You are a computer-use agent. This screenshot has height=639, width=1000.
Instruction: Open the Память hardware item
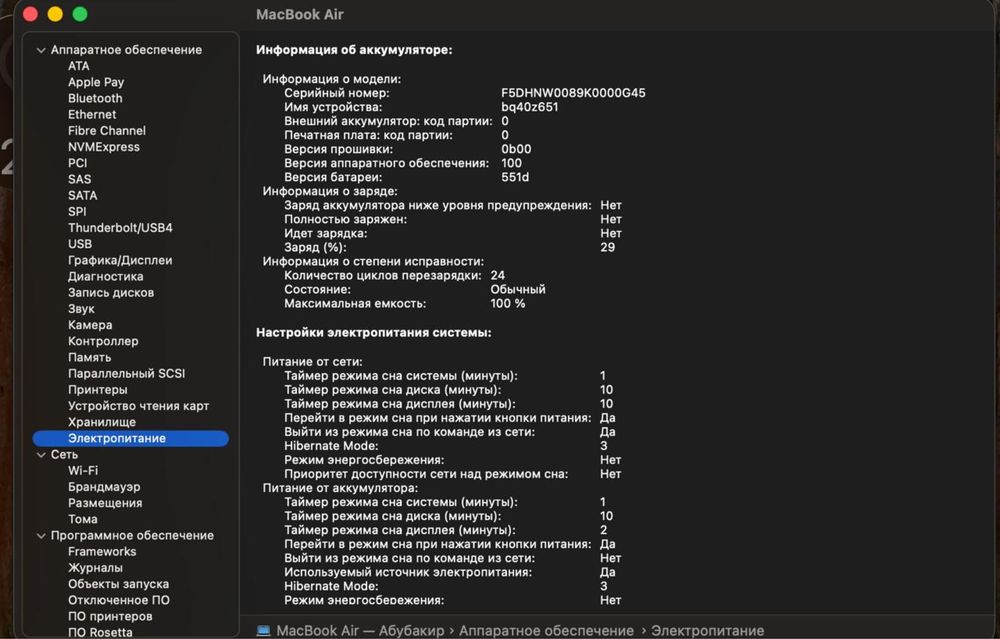click(x=89, y=357)
